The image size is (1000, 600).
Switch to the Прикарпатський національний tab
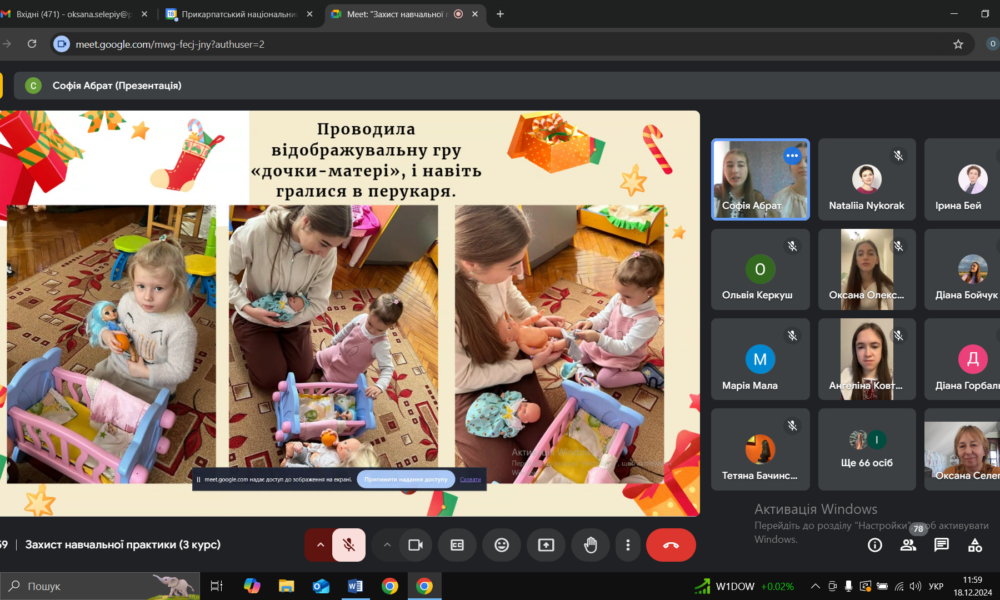(x=235, y=14)
